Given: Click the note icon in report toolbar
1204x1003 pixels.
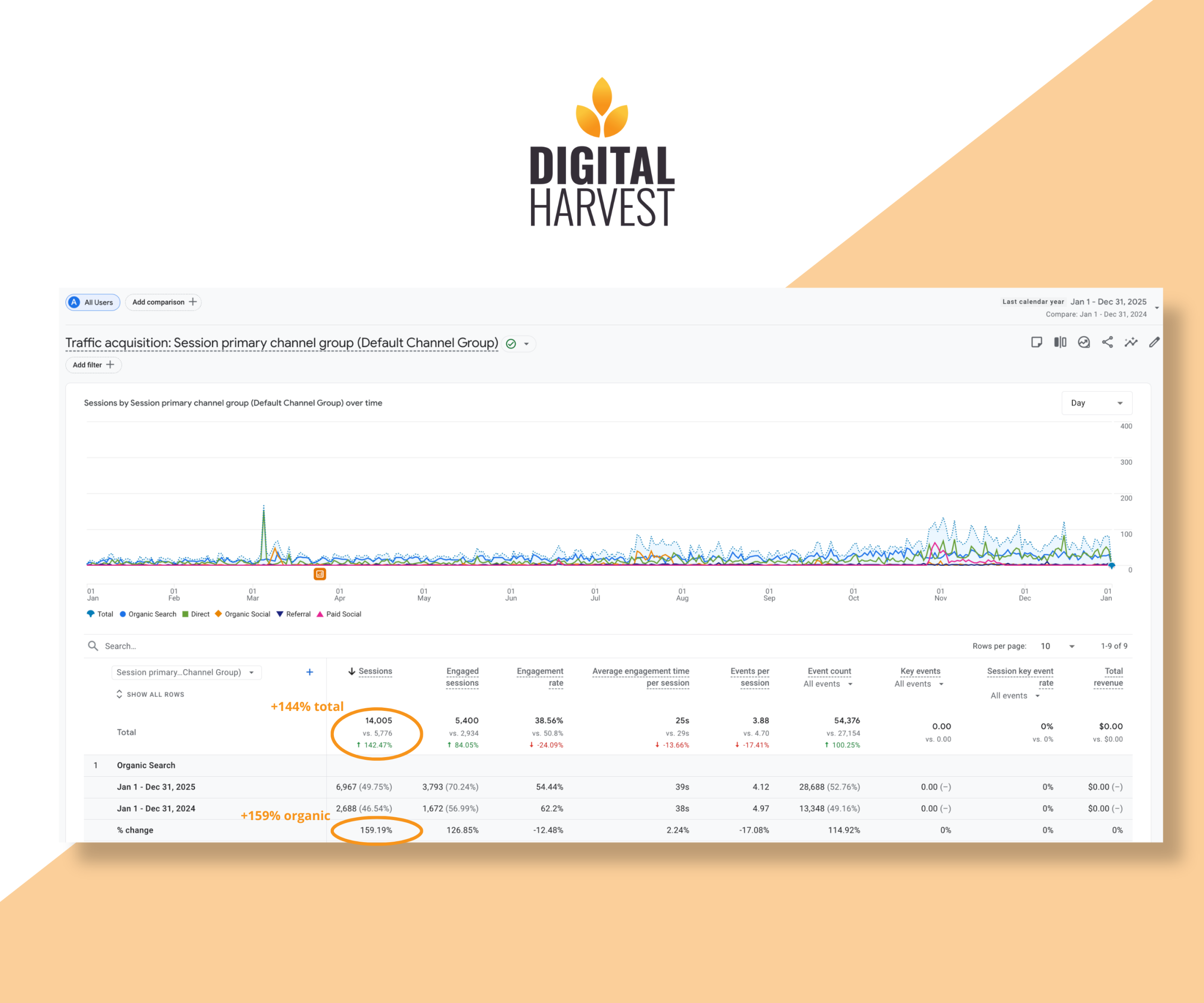Looking at the screenshot, I should pyautogui.click(x=1036, y=342).
